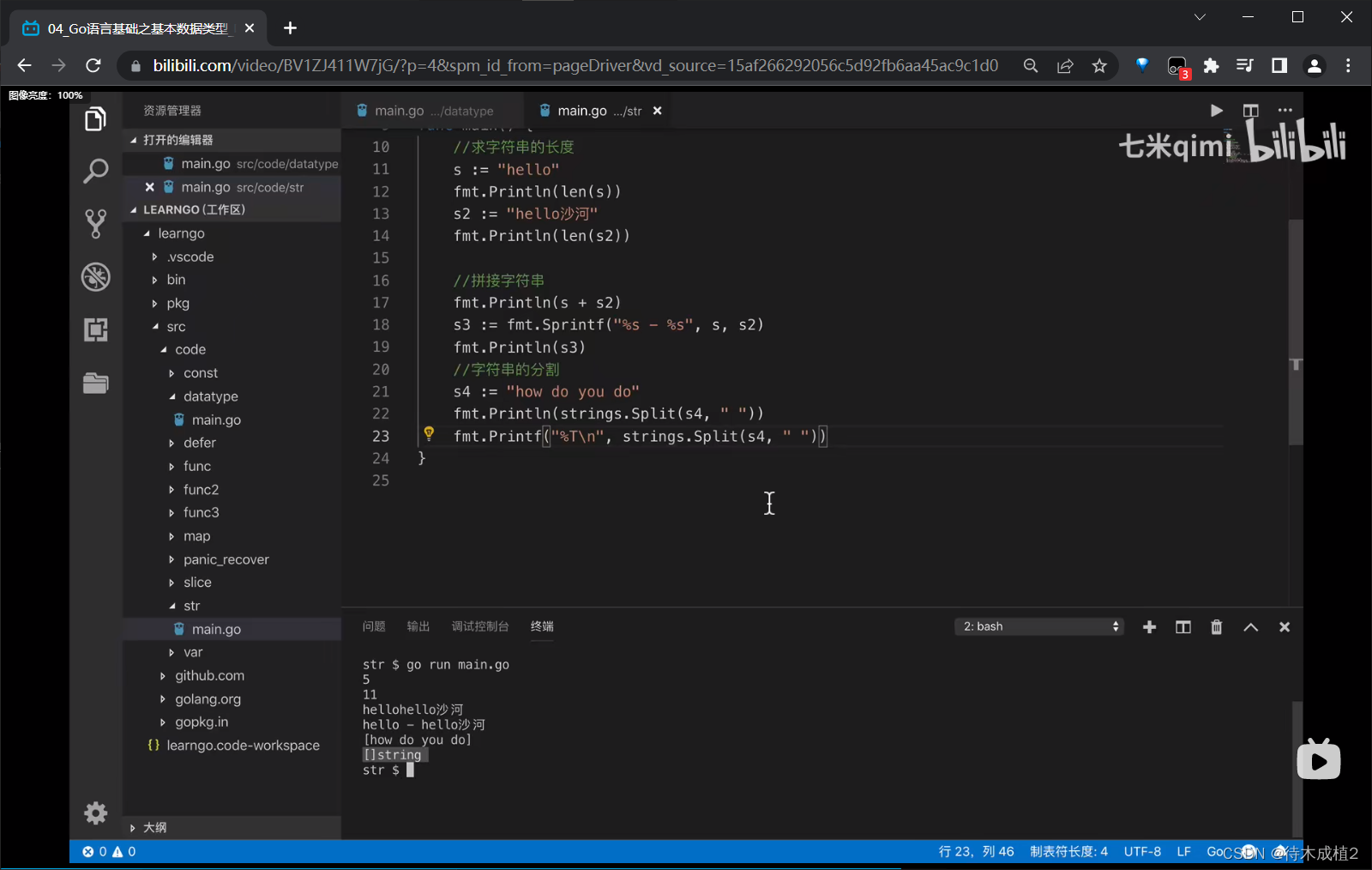Open the editor more actions ellipsis

tap(1285, 111)
